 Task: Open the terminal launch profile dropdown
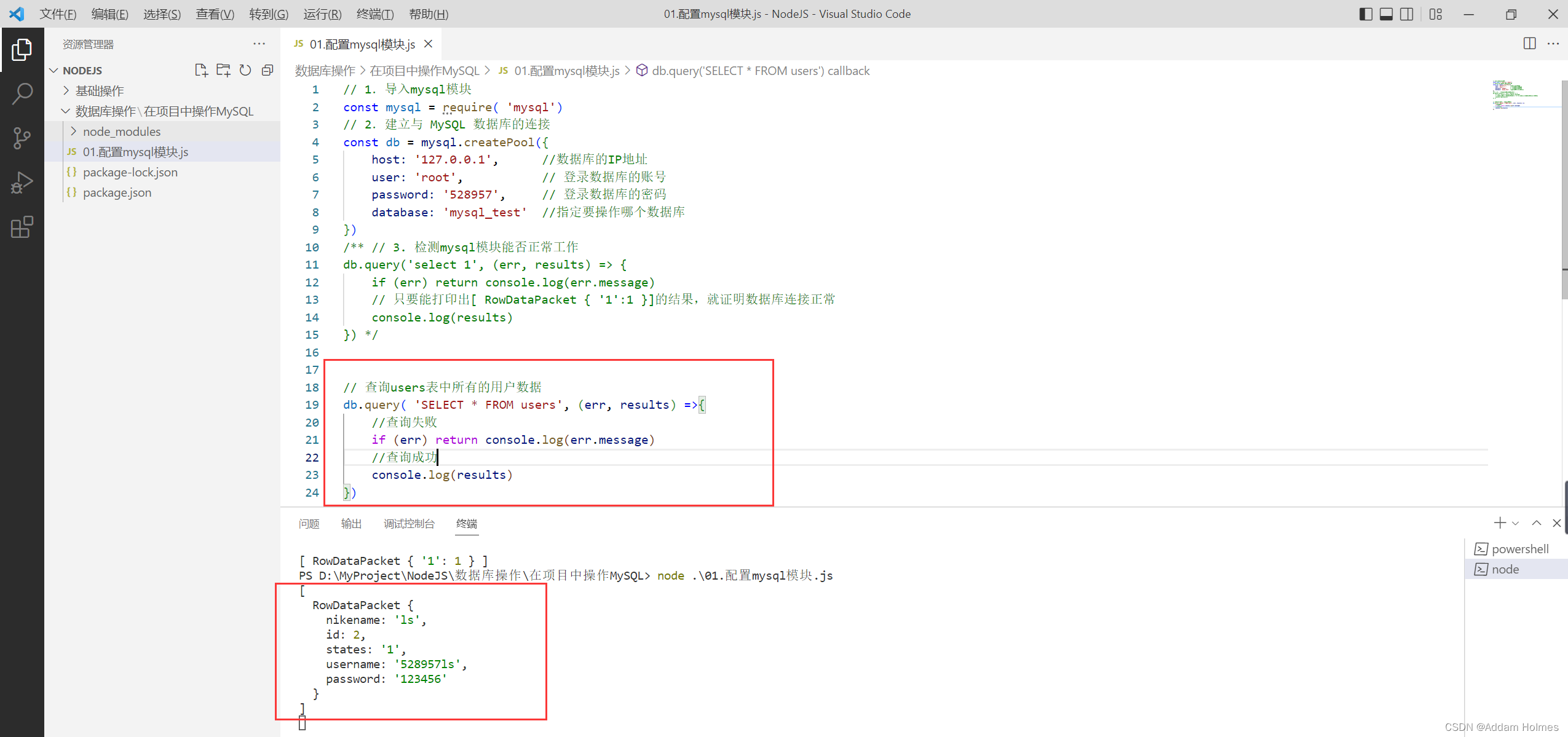point(1515,524)
